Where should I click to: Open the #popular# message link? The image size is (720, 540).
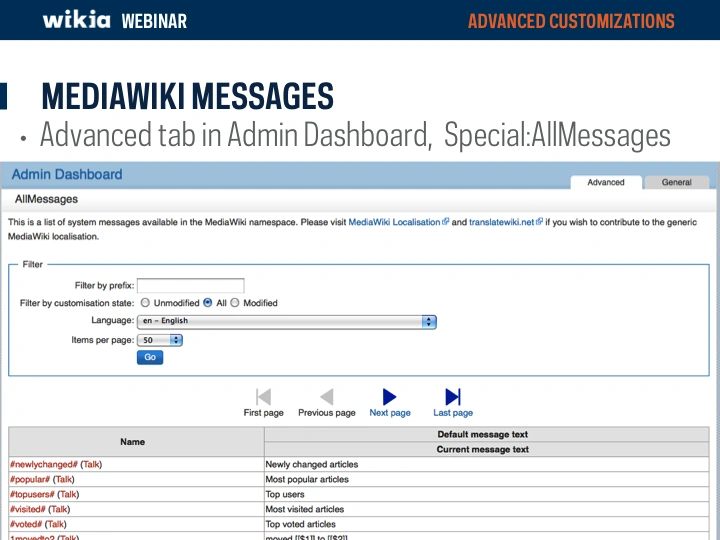30,479
